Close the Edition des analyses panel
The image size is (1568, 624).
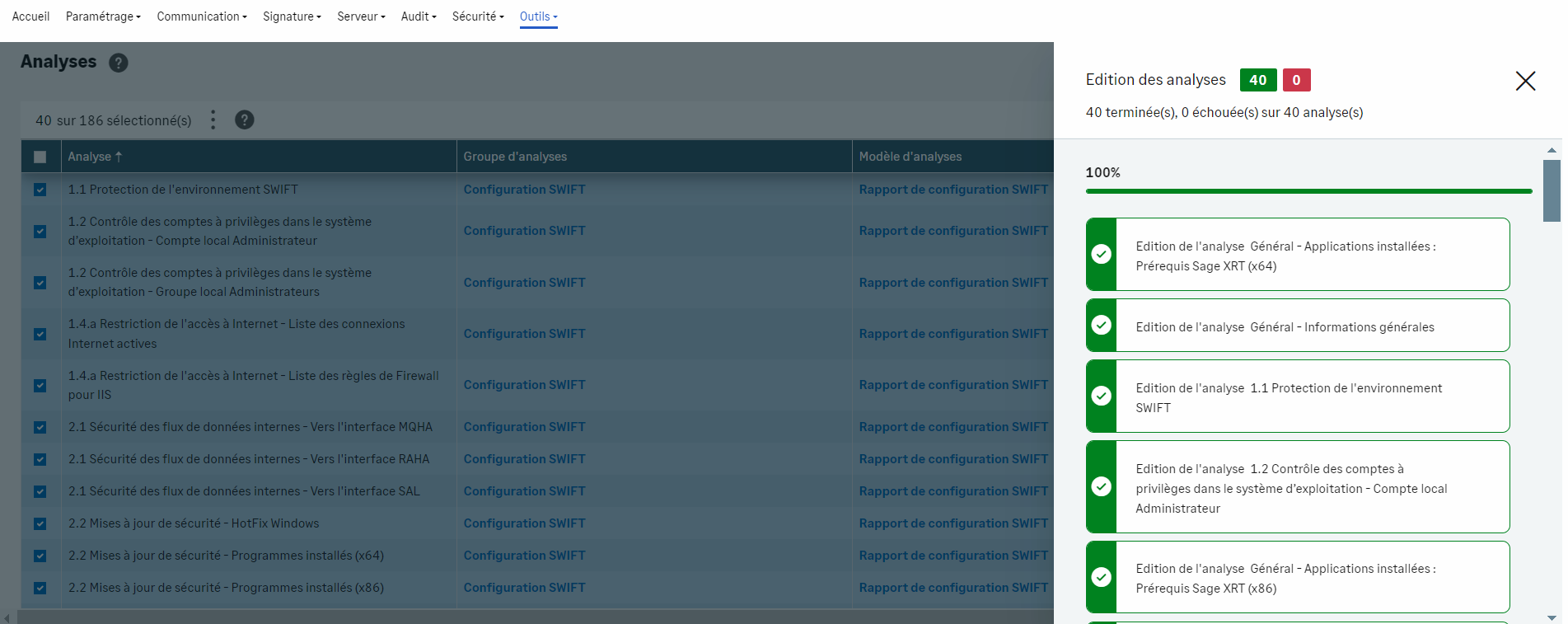tap(1524, 81)
